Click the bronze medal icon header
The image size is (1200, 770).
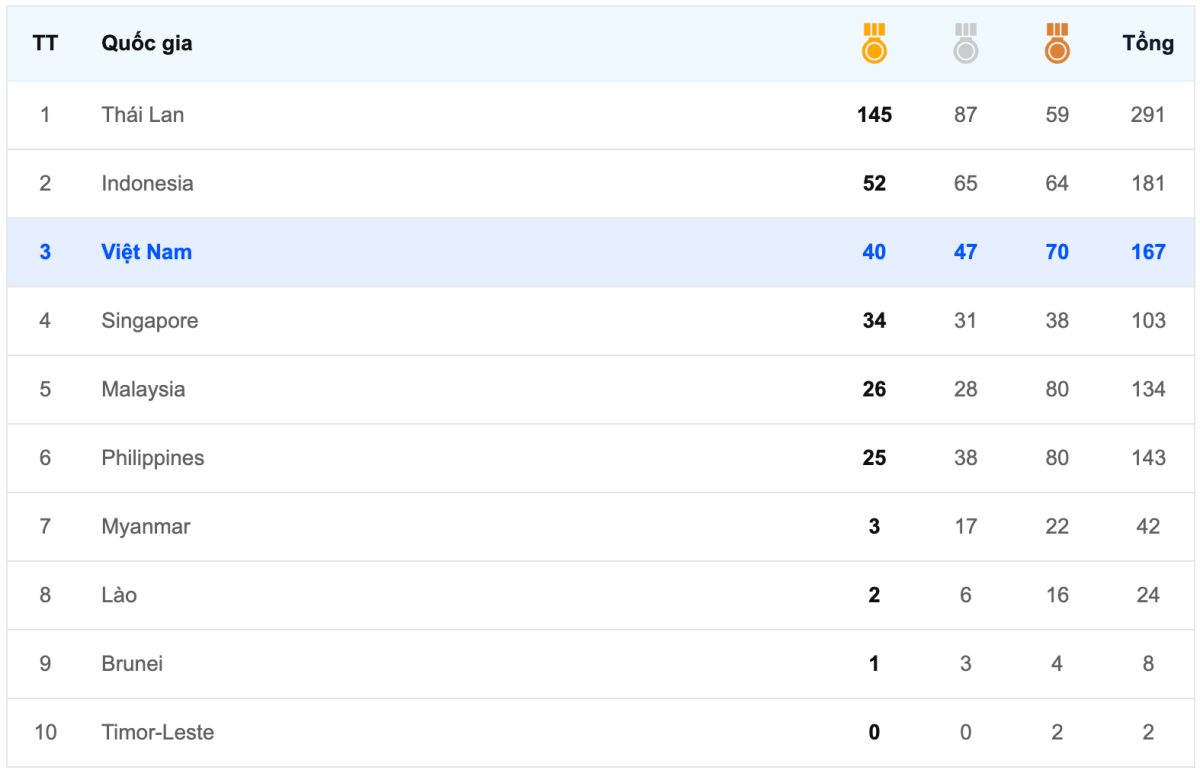(1057, 44)
